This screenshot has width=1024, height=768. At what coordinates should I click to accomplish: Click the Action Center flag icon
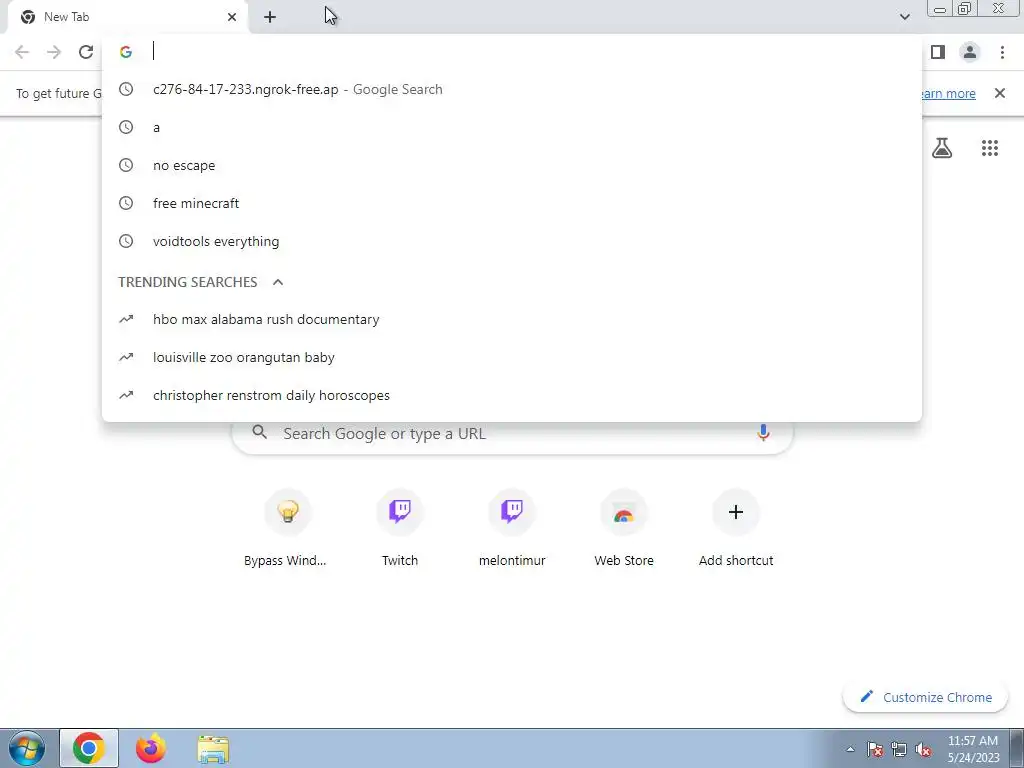pos(875,750)
